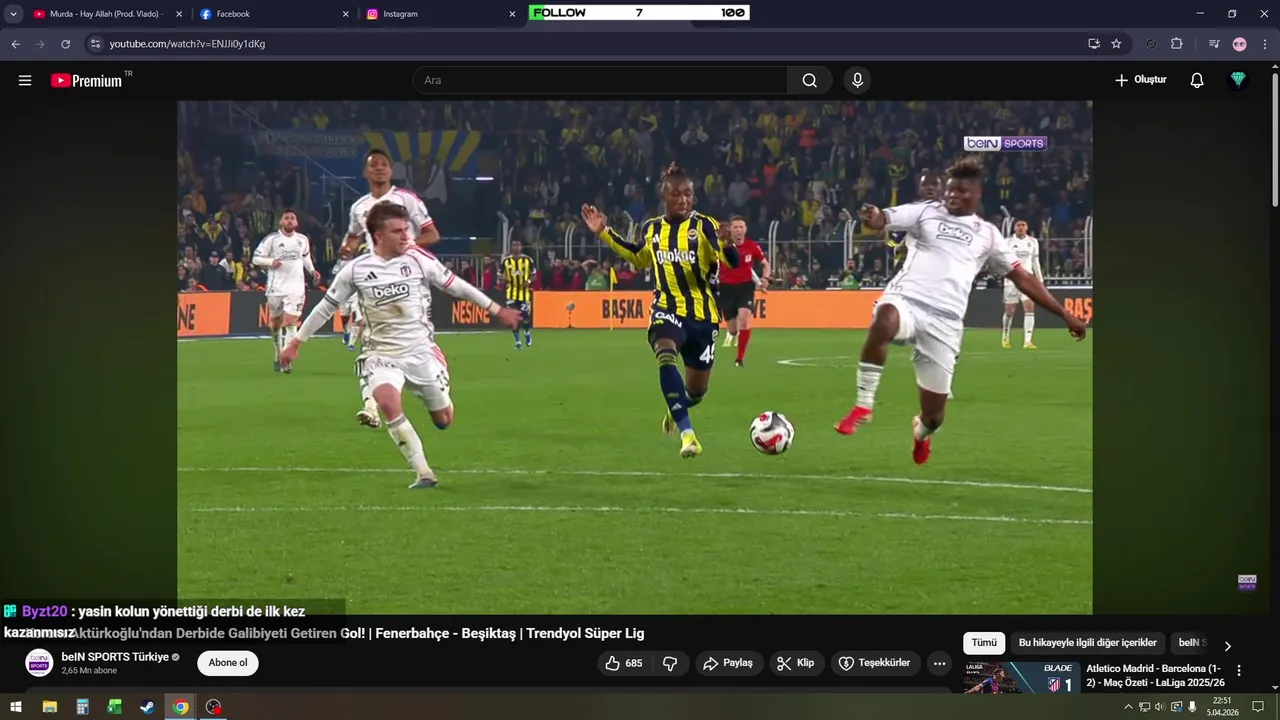Open Atletico Madrid - Barcelona video thumbnail
This screenshot has width=1280, height=720.
point(1022,678)
